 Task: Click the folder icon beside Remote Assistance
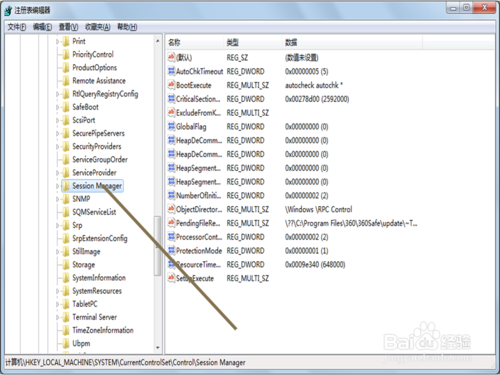click(x=66, y=81)
